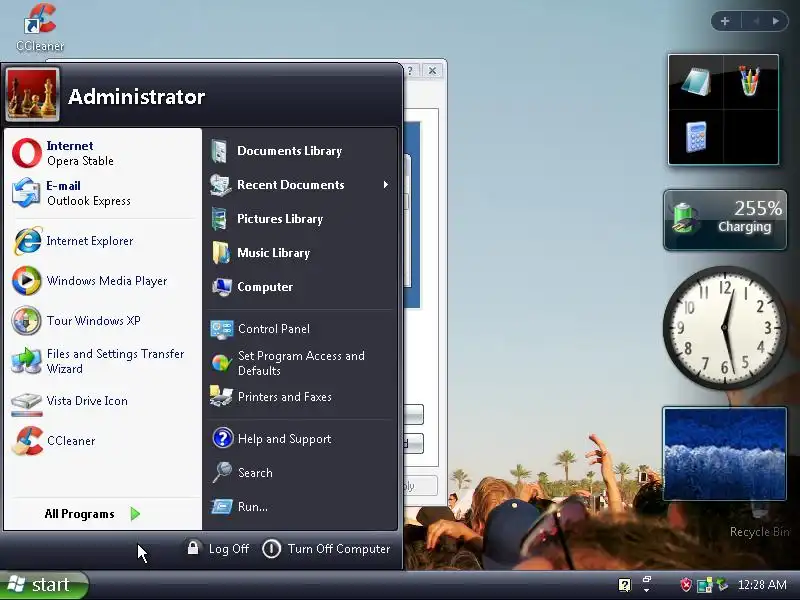
Task: Open Search magnifier icon
Action: (222, 472)
